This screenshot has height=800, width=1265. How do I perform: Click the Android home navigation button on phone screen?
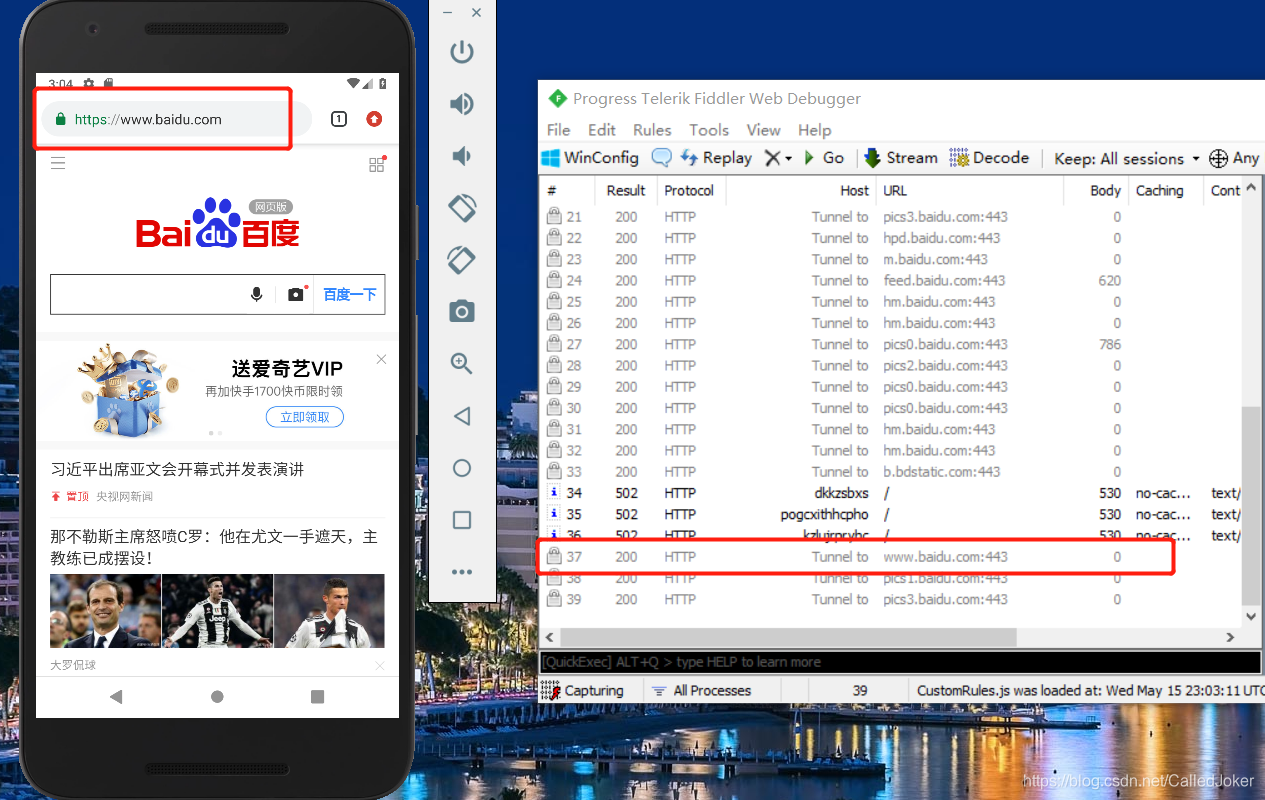(x=217, y=696)
